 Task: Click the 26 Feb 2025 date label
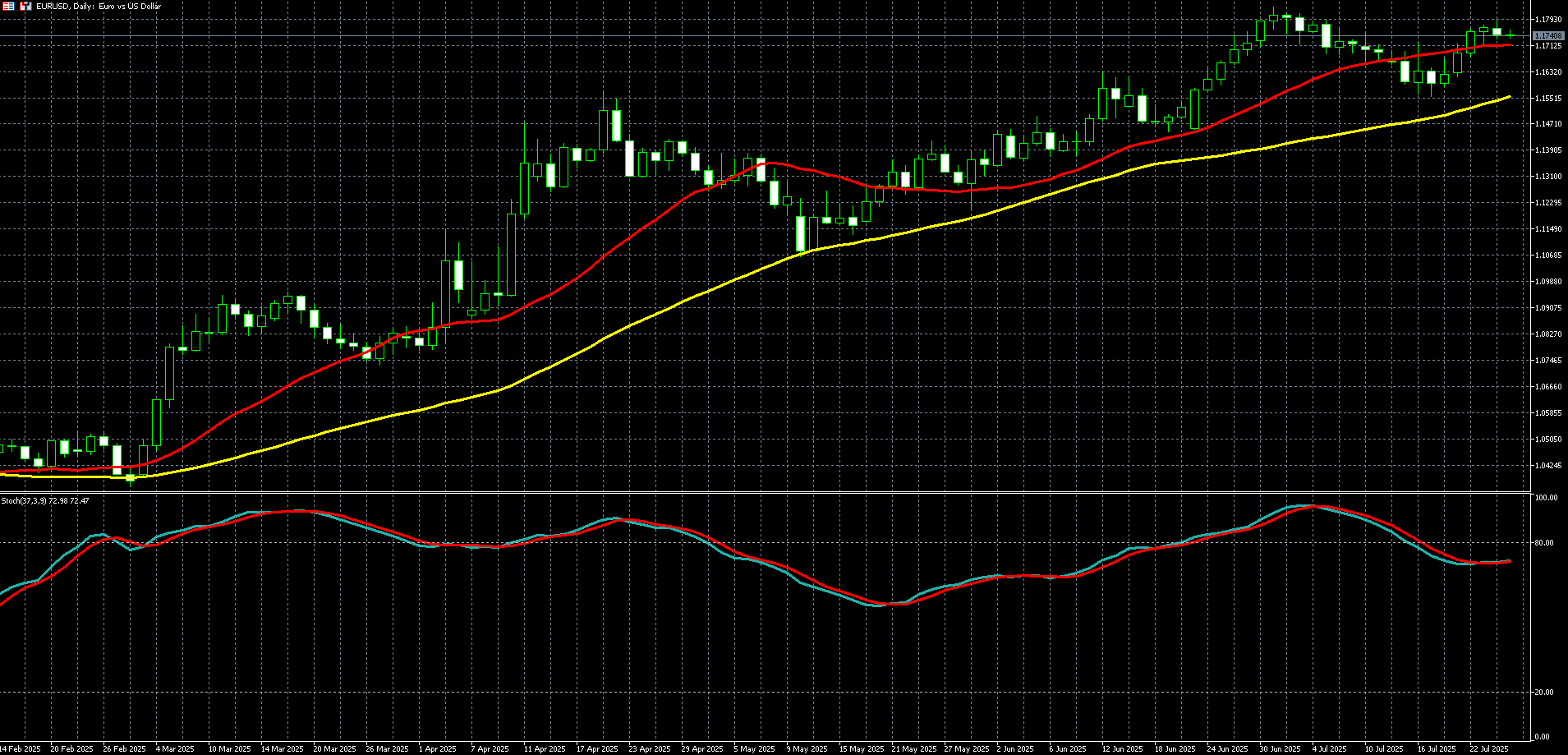[x=124, y=749]
